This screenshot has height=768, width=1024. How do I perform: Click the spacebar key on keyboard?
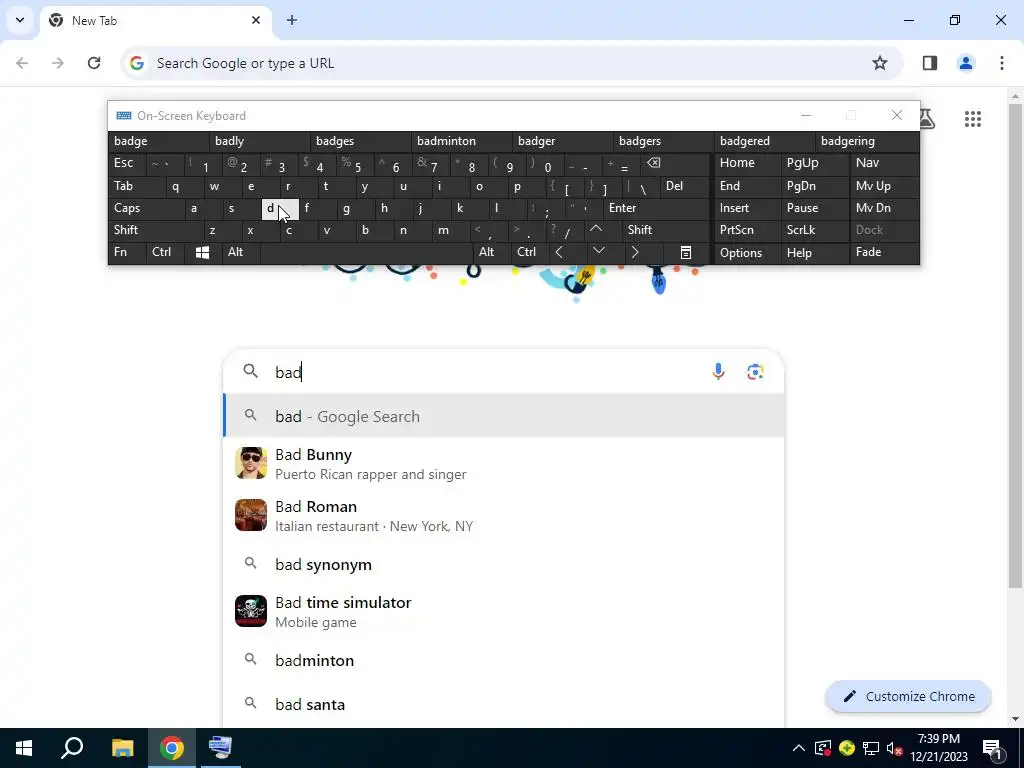[367, 252]
